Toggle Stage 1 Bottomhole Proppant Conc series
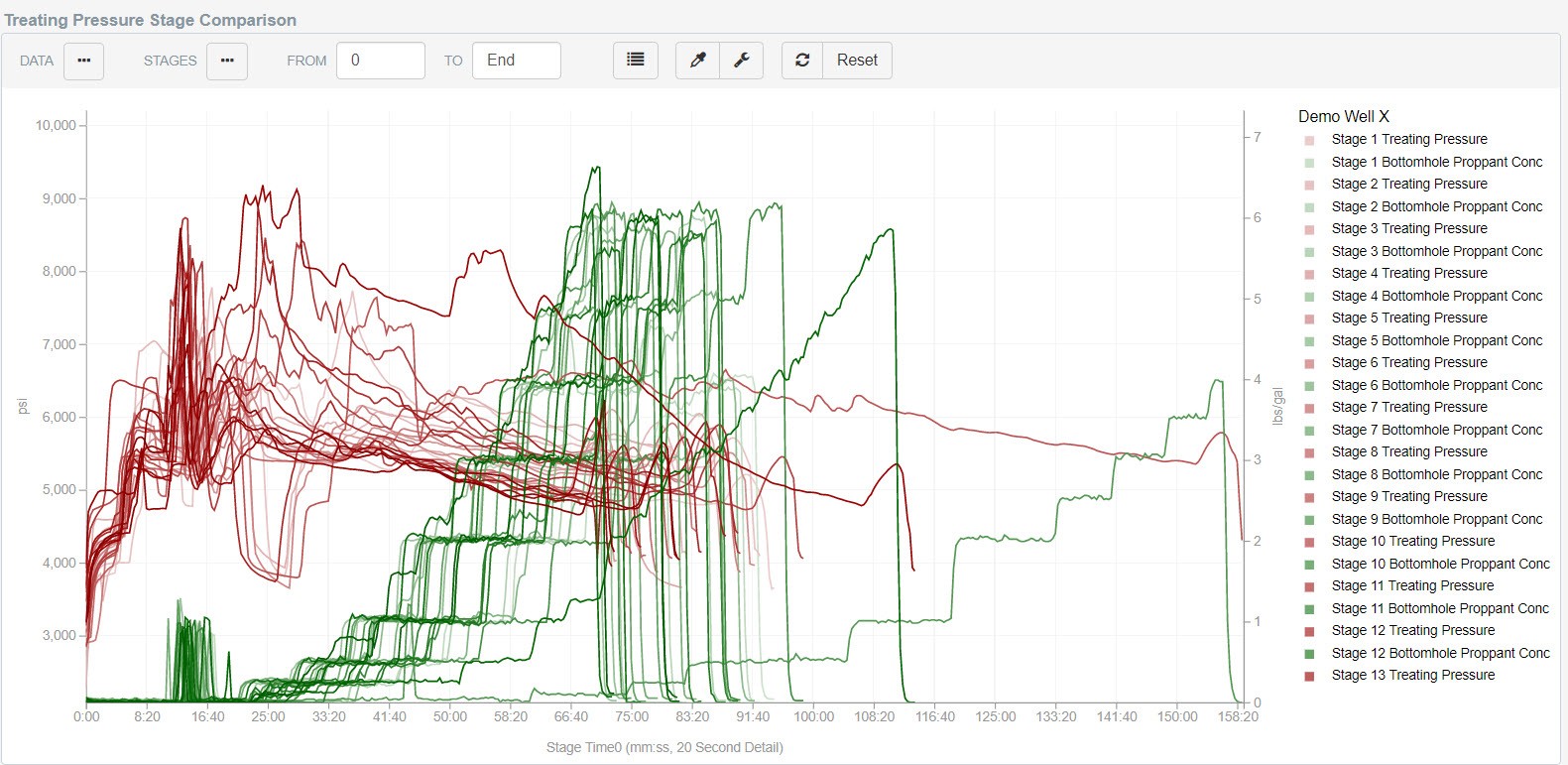Image resolution: width=1568 pixels, height=765 pixels. coord(1437,162)
